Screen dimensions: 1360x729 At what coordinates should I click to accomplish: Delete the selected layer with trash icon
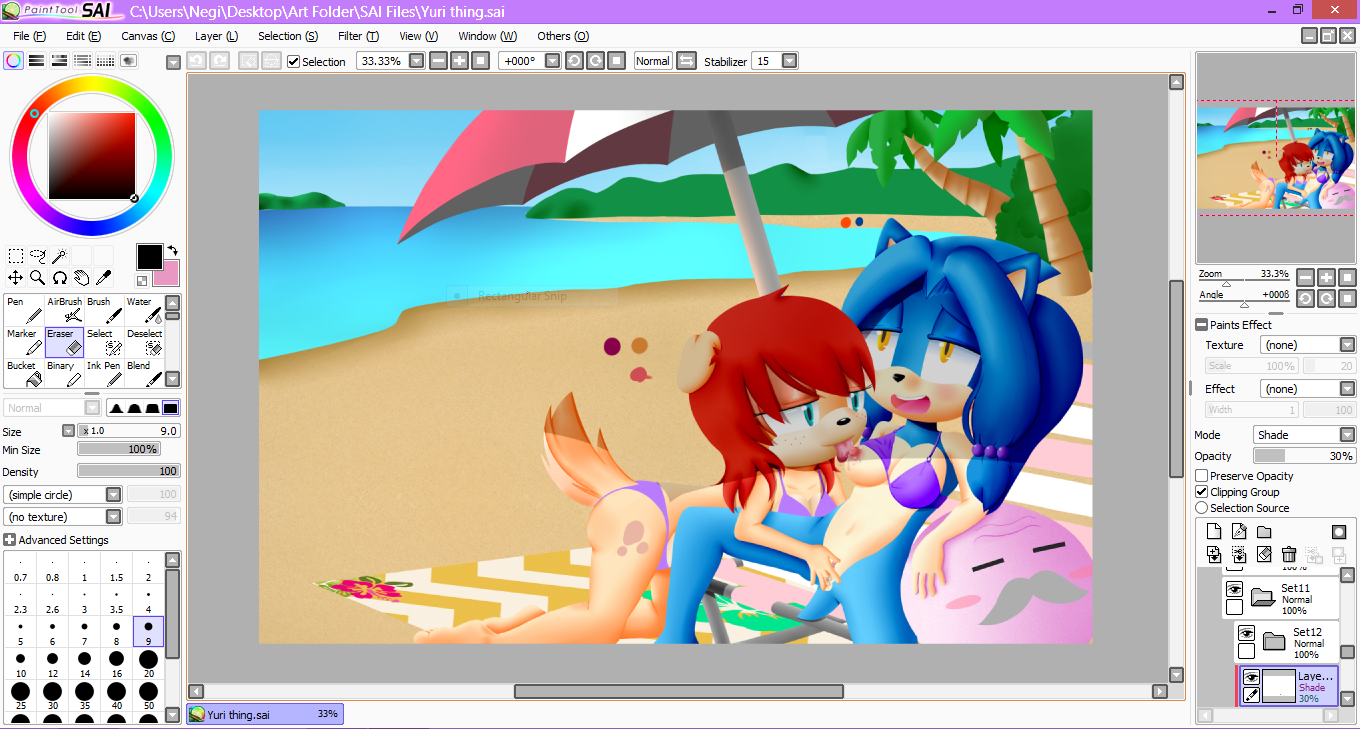(x=1289, y=554)
